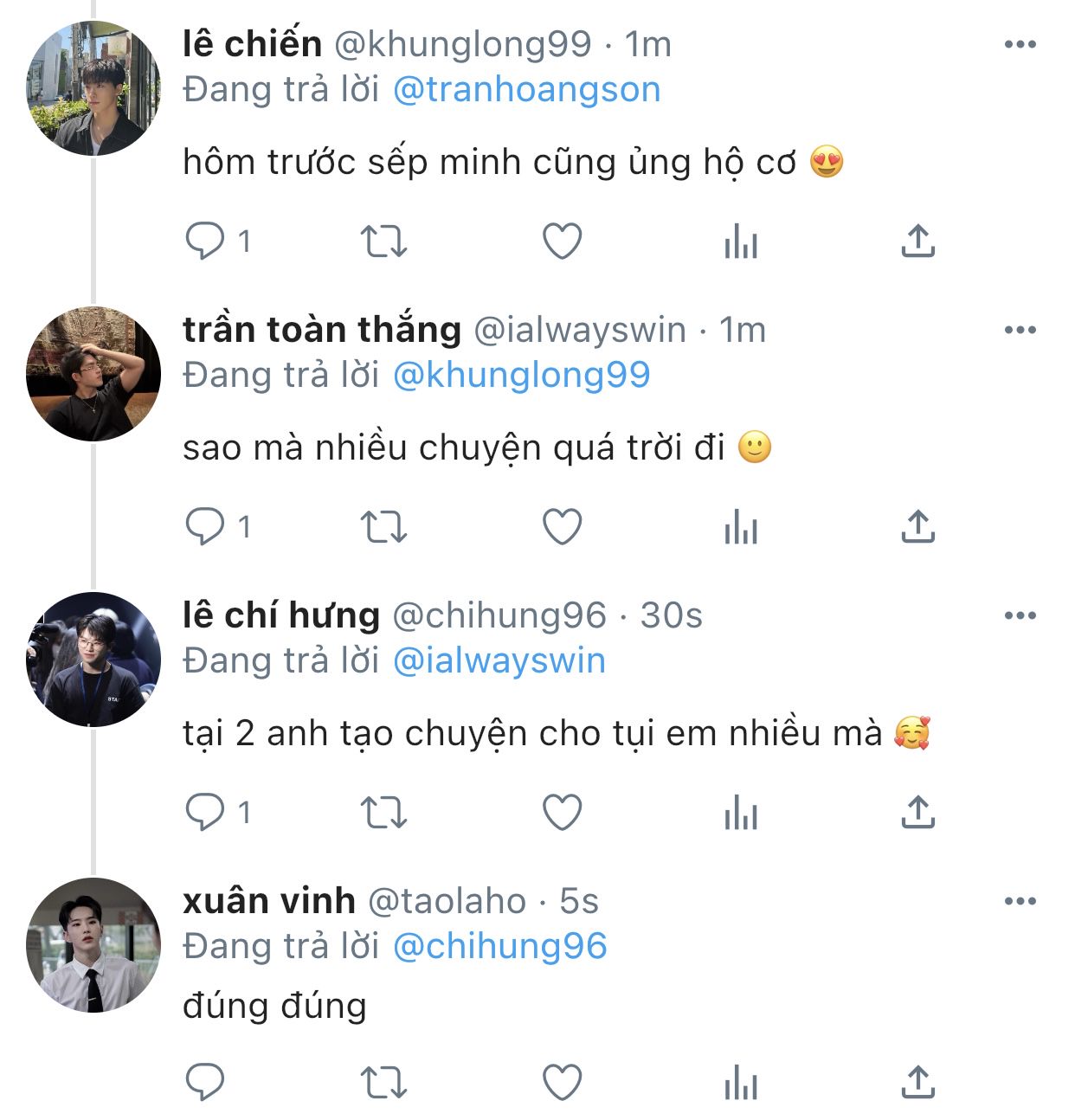1075x1120 pixels.
Task: Like xuân vinh's "đúng đúng" reply
Action: (562, 1083)
